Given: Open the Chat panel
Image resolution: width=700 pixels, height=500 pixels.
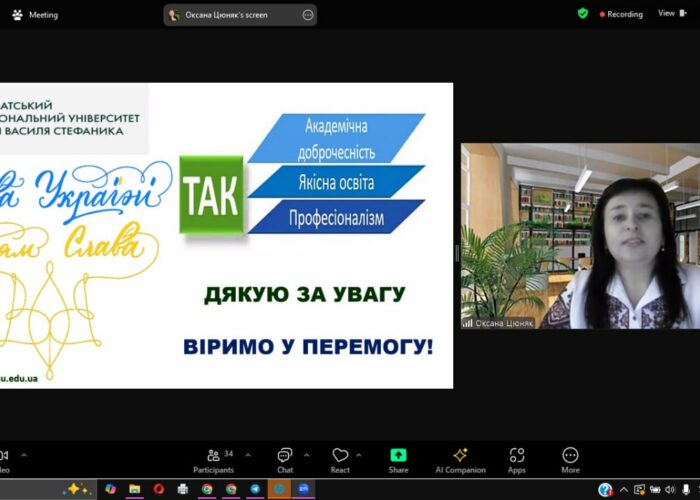Looking at the screenshot, I should click(x=285, y=459).
